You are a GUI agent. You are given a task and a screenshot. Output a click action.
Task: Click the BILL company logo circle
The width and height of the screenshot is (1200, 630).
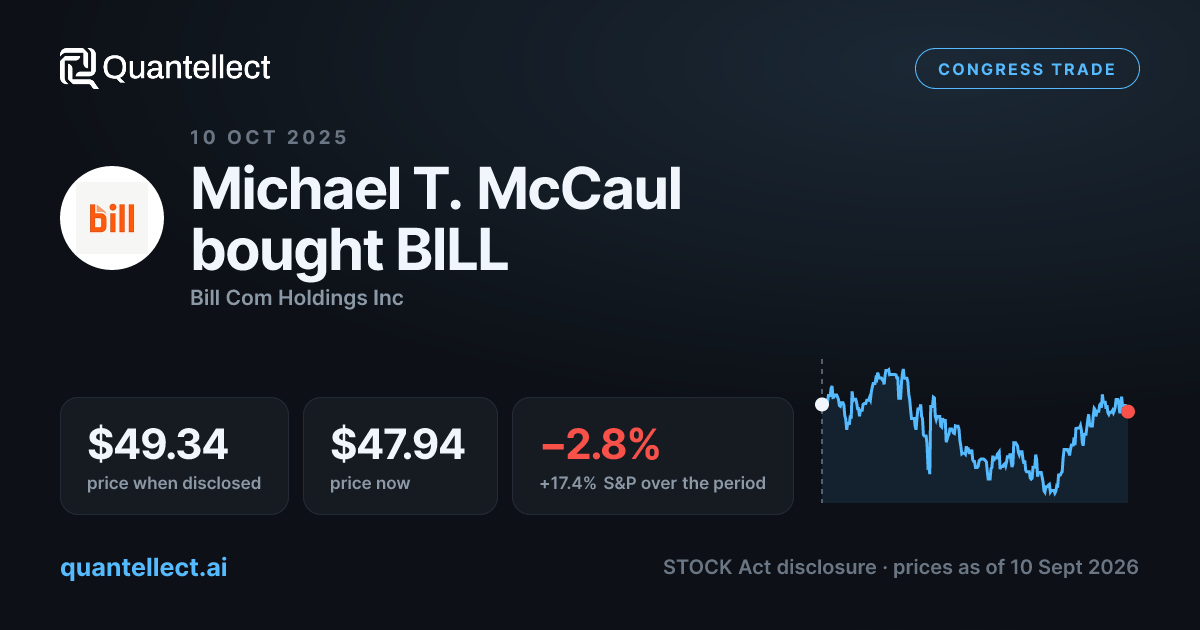click(112, 218)
